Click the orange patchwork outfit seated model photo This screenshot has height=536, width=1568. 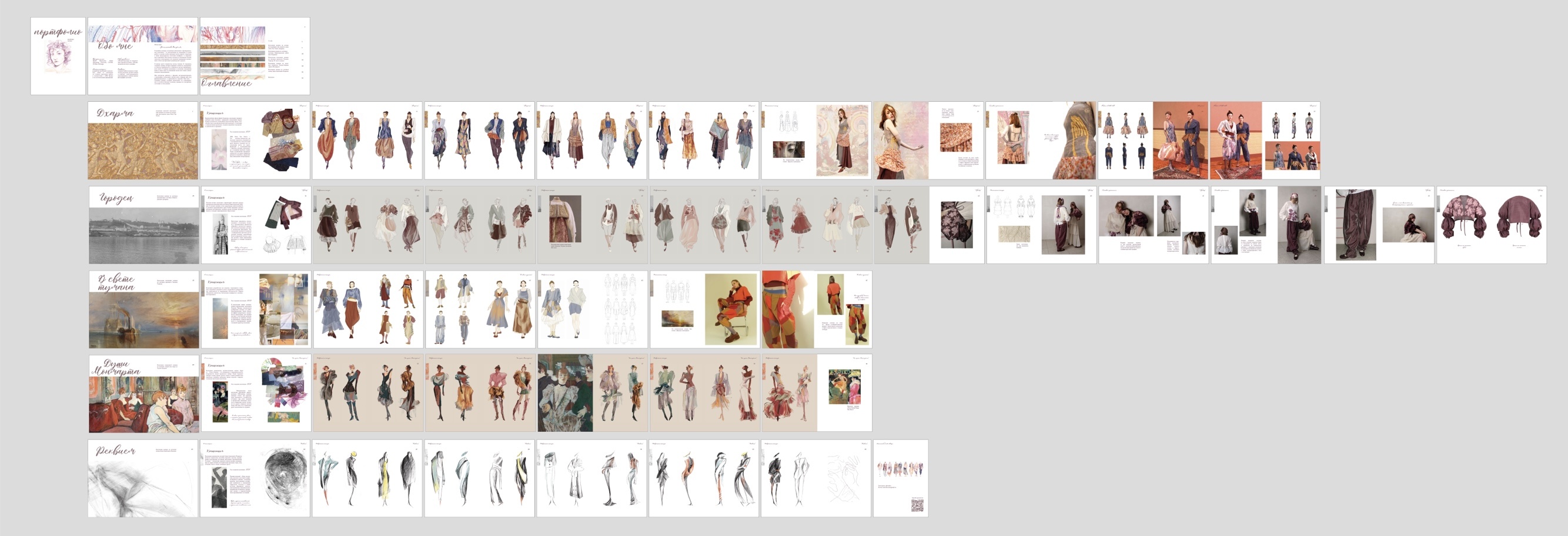point(731,309)
